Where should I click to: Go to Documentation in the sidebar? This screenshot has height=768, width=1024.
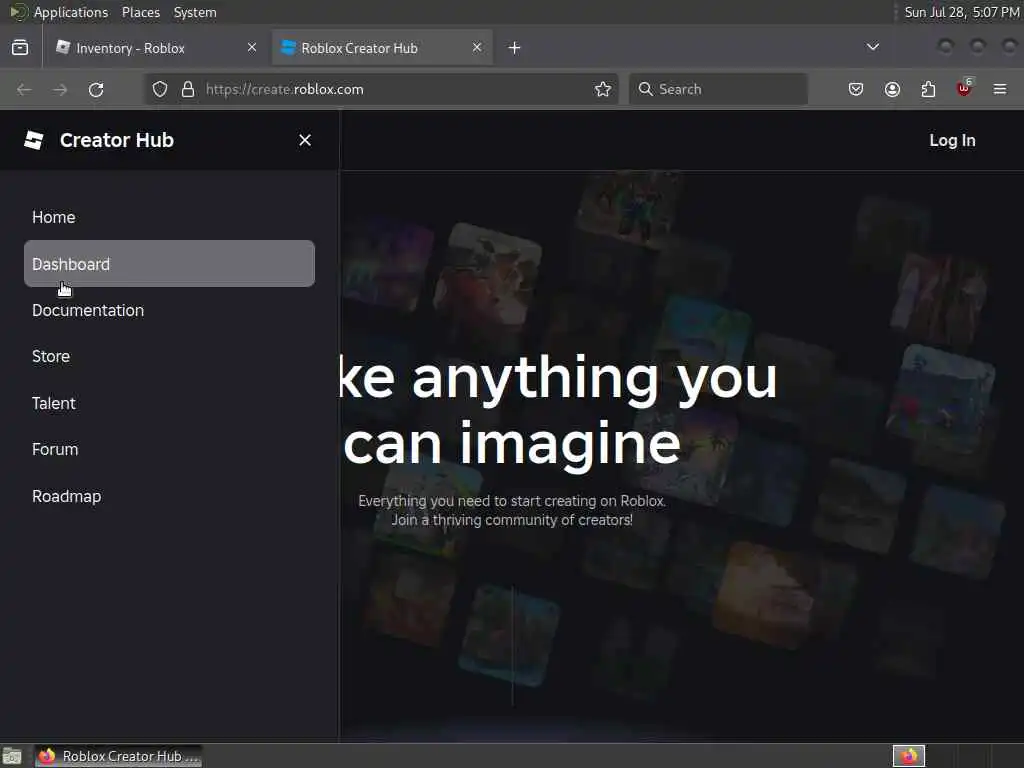(169, 310)
